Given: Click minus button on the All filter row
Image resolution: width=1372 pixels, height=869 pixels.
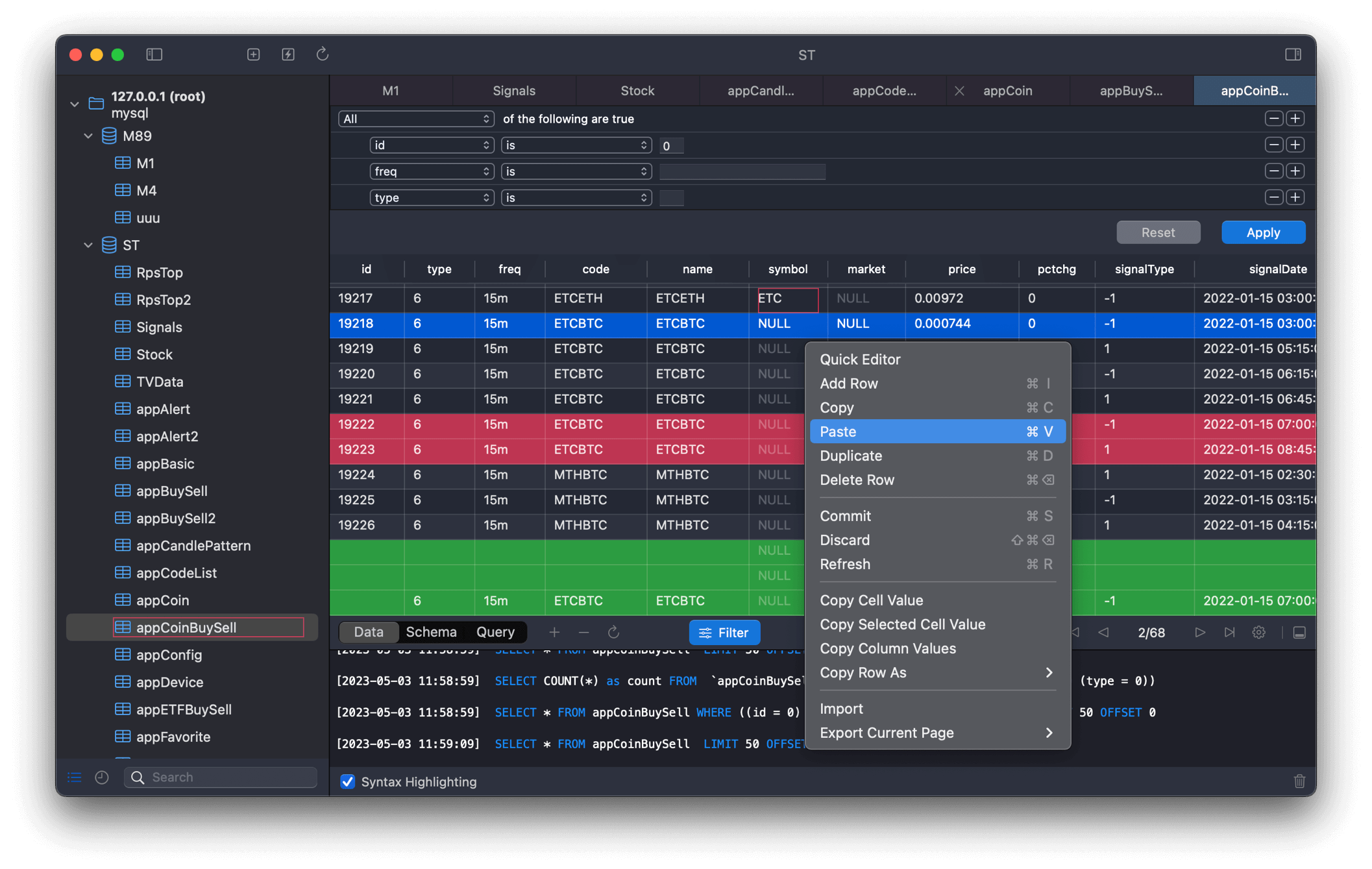Looking at the screenshot, I should (x=1273, y=118).
